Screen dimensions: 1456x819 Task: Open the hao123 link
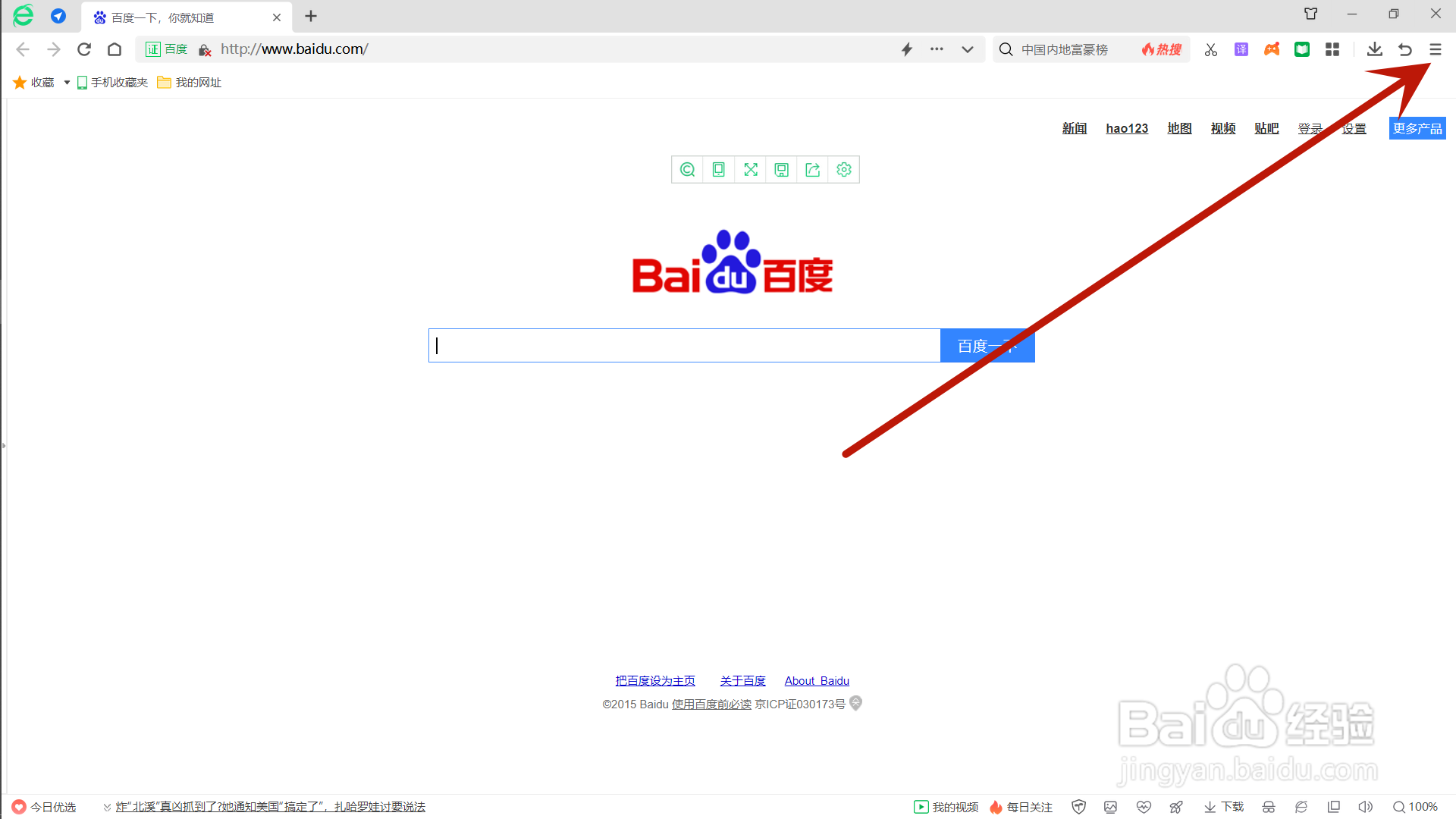click(x=1127, y=128)
